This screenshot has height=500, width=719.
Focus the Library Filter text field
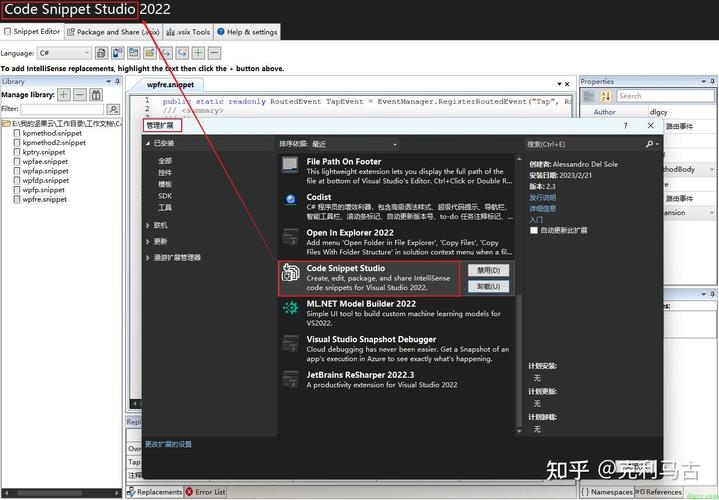tap(62, 109)
